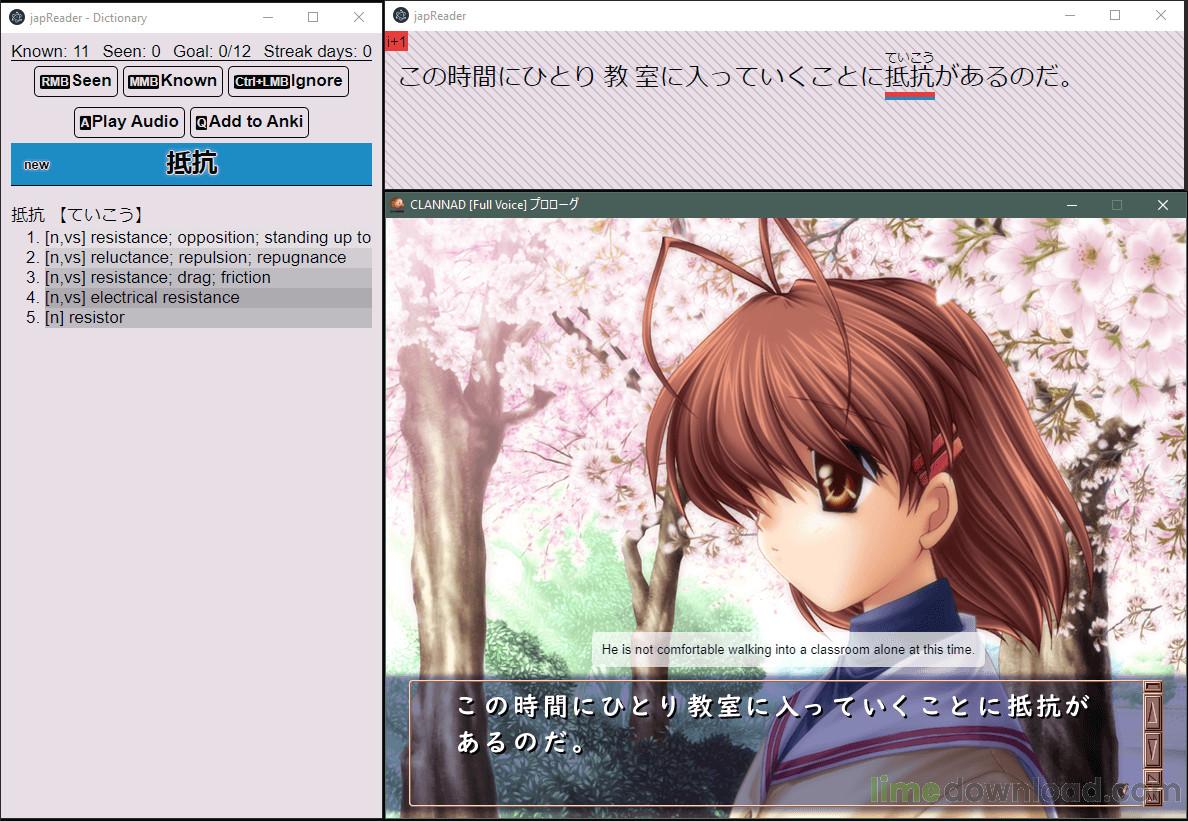
Task: Click the japReader window title icon
Action: [401, 15]
